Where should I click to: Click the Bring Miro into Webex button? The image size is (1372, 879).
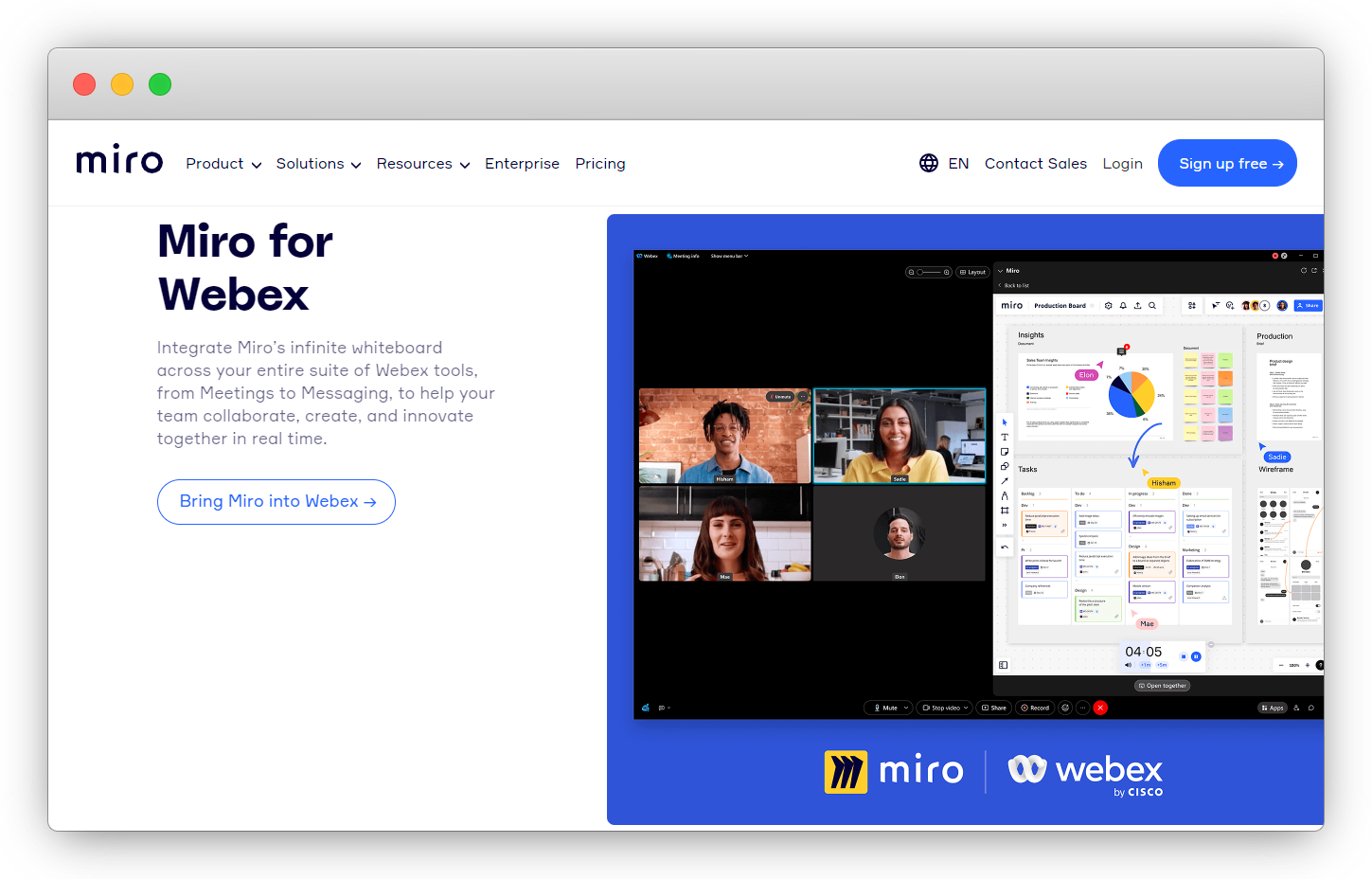(276, 502)
